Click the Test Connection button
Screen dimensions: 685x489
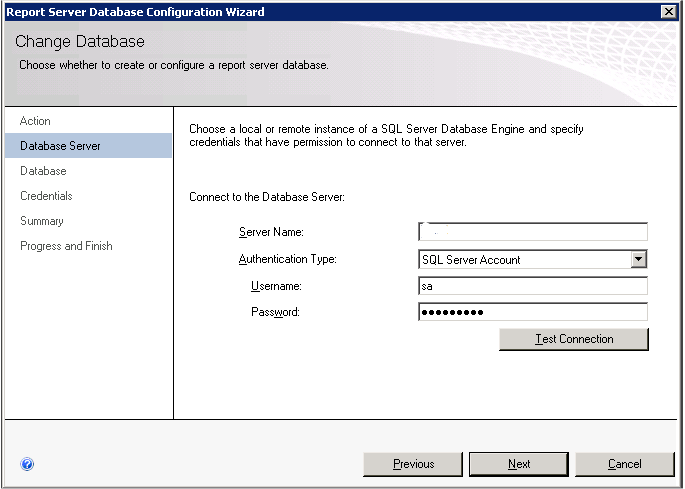574,339
